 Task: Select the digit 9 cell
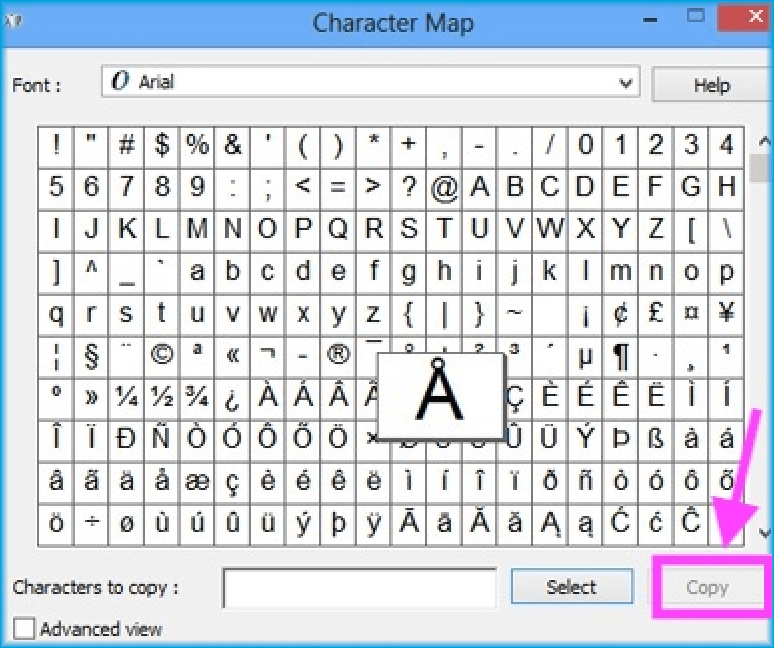(x=197, y=189)
